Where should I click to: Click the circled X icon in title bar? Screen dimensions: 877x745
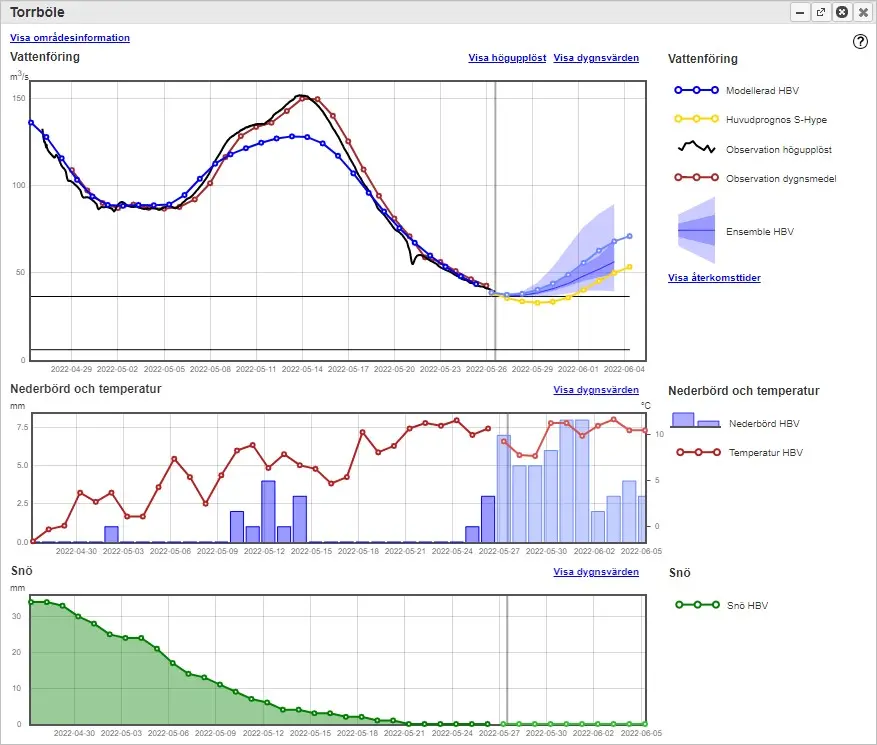(842, 12)
